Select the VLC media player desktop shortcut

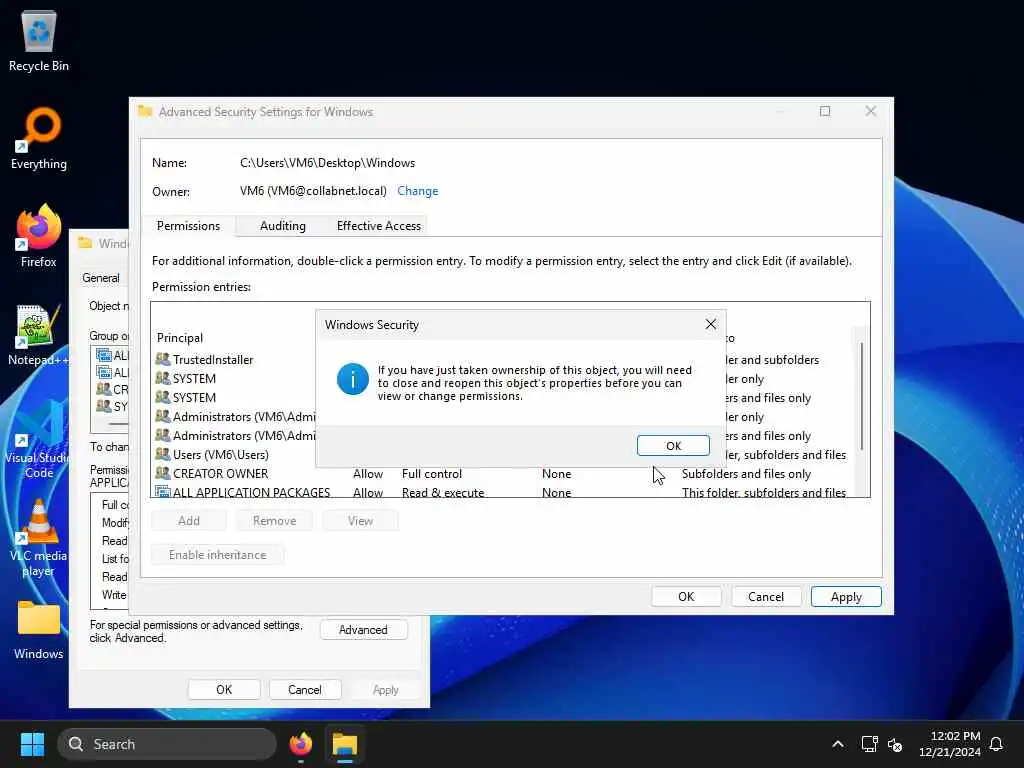point(39,538)
